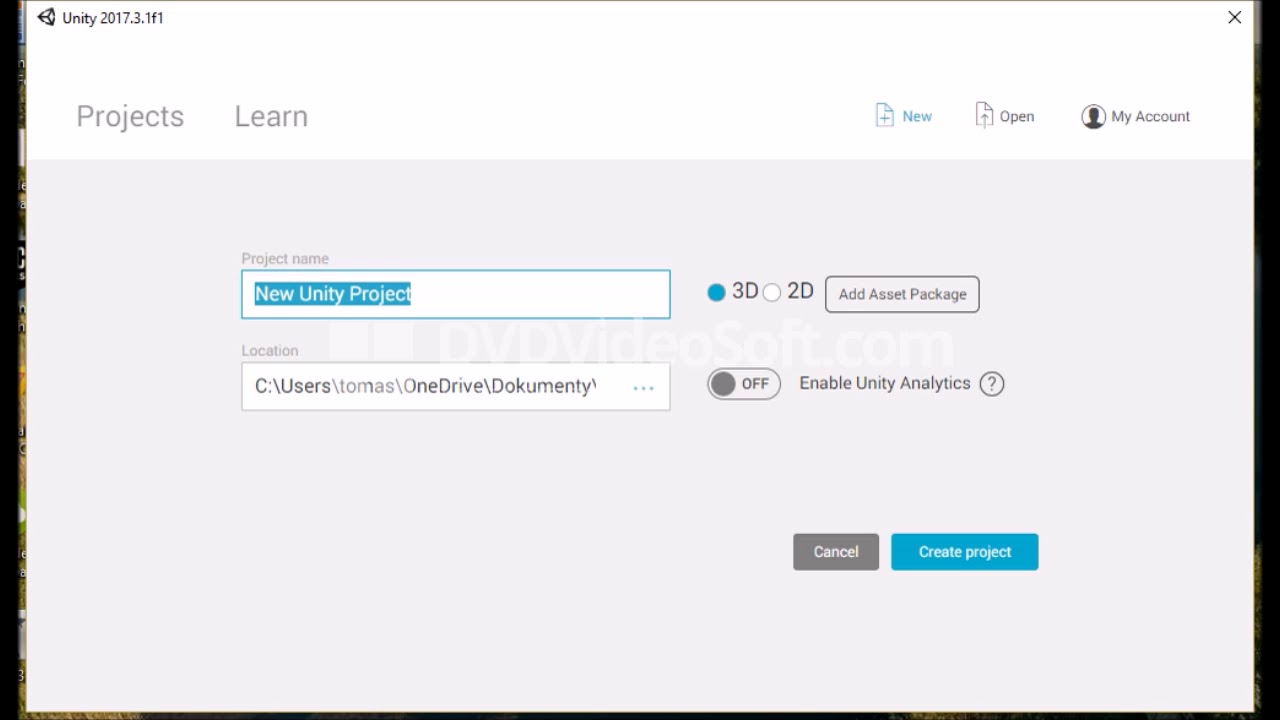Click the Add Asset Package button
The height and width of the screenshot is (720, 1280).
point(902,294)
